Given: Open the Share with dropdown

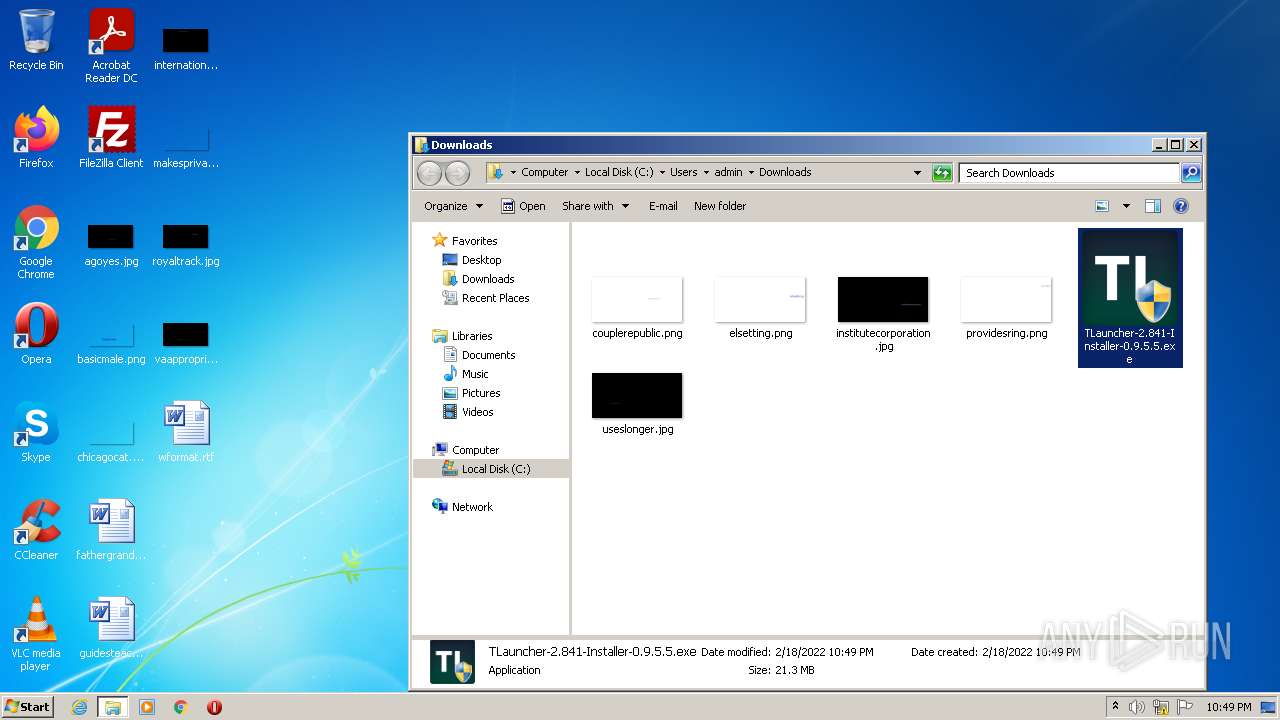Looking at the screenshot, I should point(596,206).
